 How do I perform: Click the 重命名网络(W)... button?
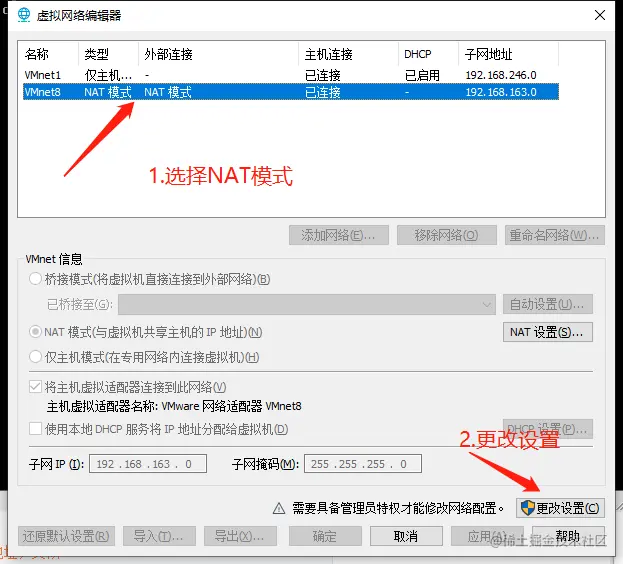point(555,235)
